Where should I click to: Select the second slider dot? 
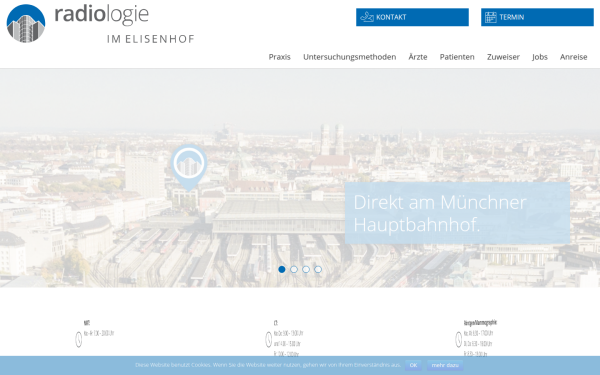tap(294, 269)
